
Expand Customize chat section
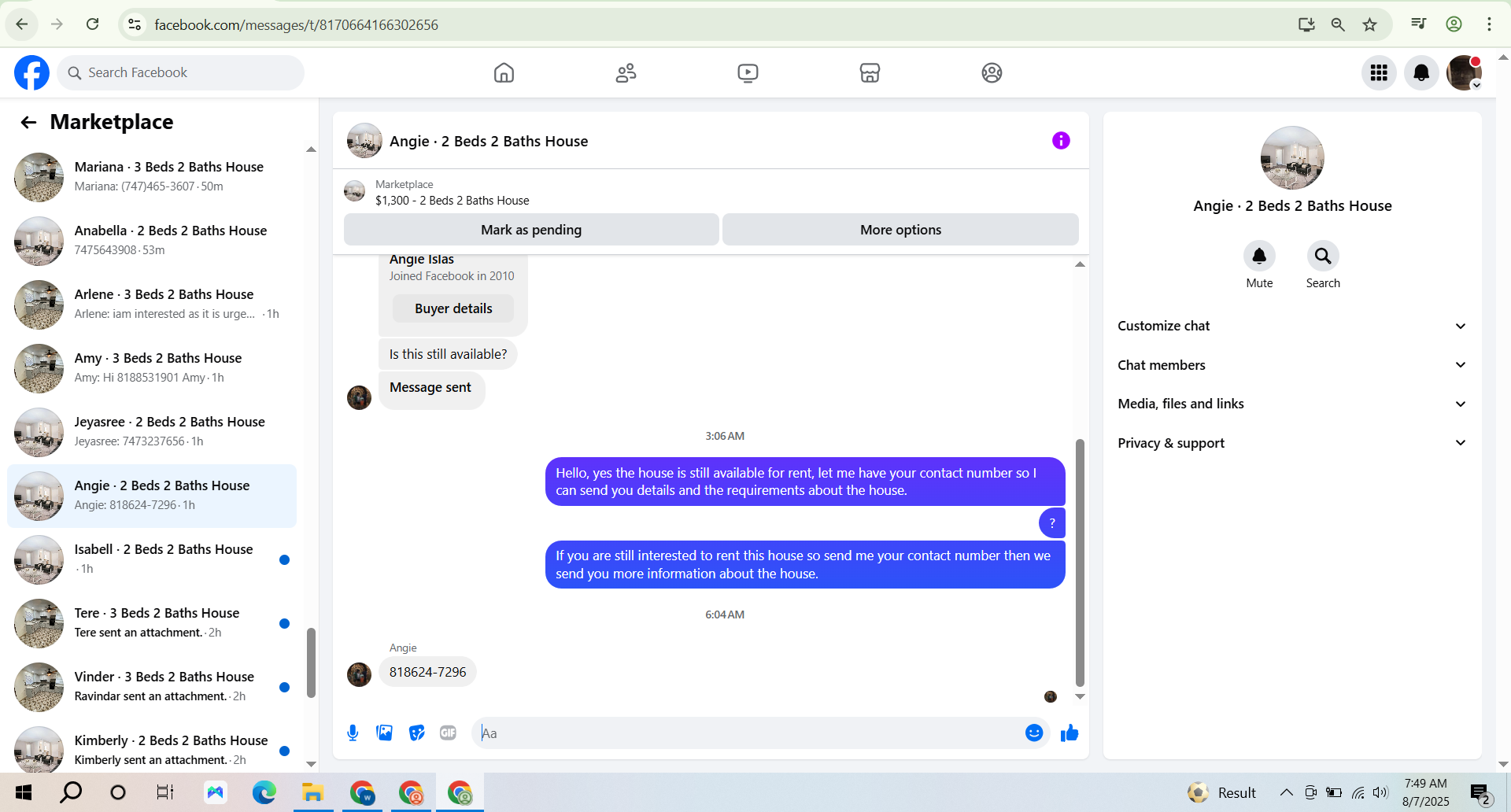click(1292, 326)
